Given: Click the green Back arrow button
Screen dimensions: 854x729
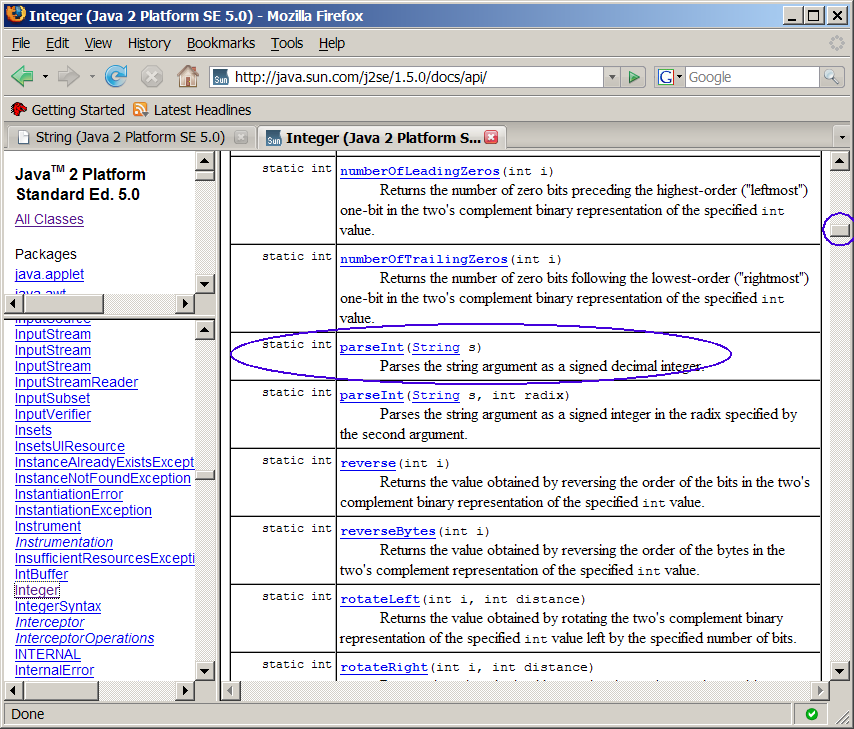Looking at the screenshot, I should (x=22, y=76).
